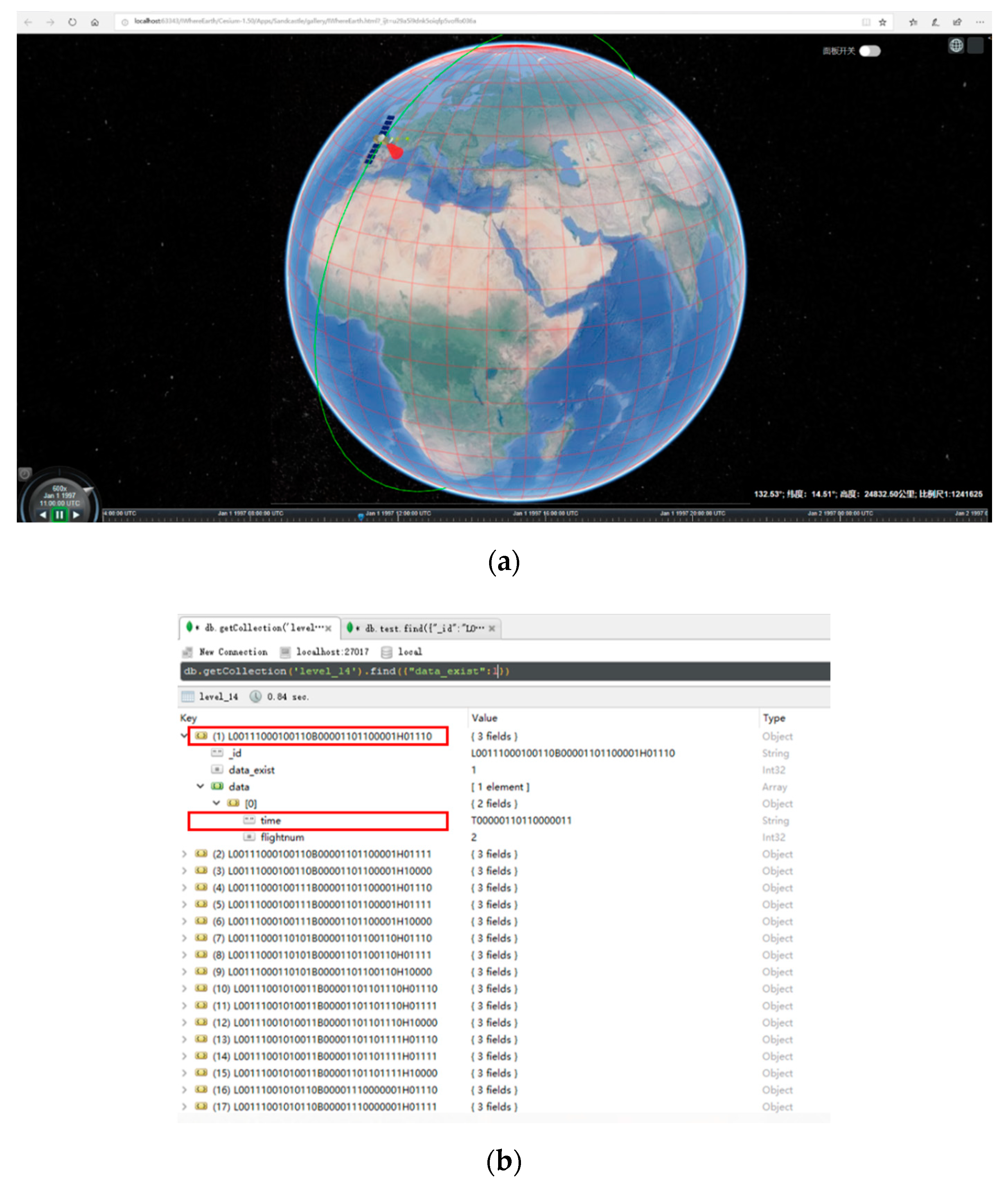Image resolution: width=1008 pixels, height=1184 pixels.
Task: Select the object icon of document (16)
Action: coord(201,1089)
